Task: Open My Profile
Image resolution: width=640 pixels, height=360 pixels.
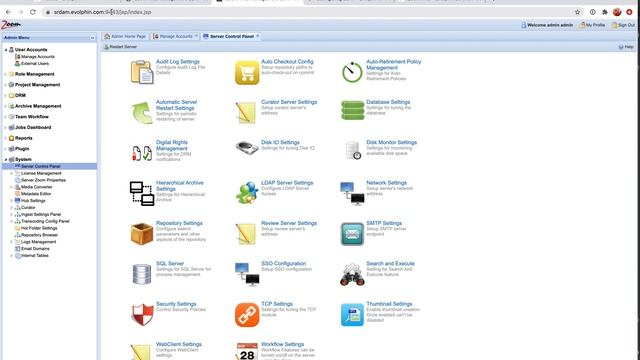Action: click(x=592, y=25)
